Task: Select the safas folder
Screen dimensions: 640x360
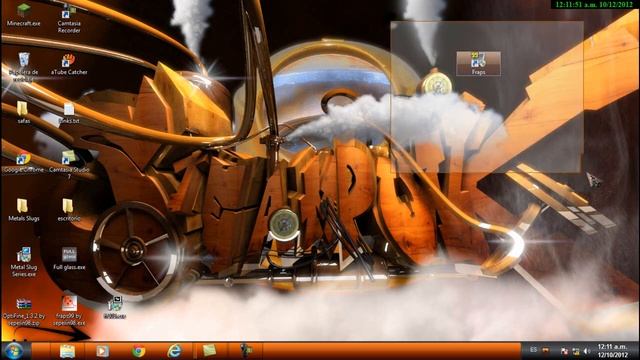Action: click(23, 113)
